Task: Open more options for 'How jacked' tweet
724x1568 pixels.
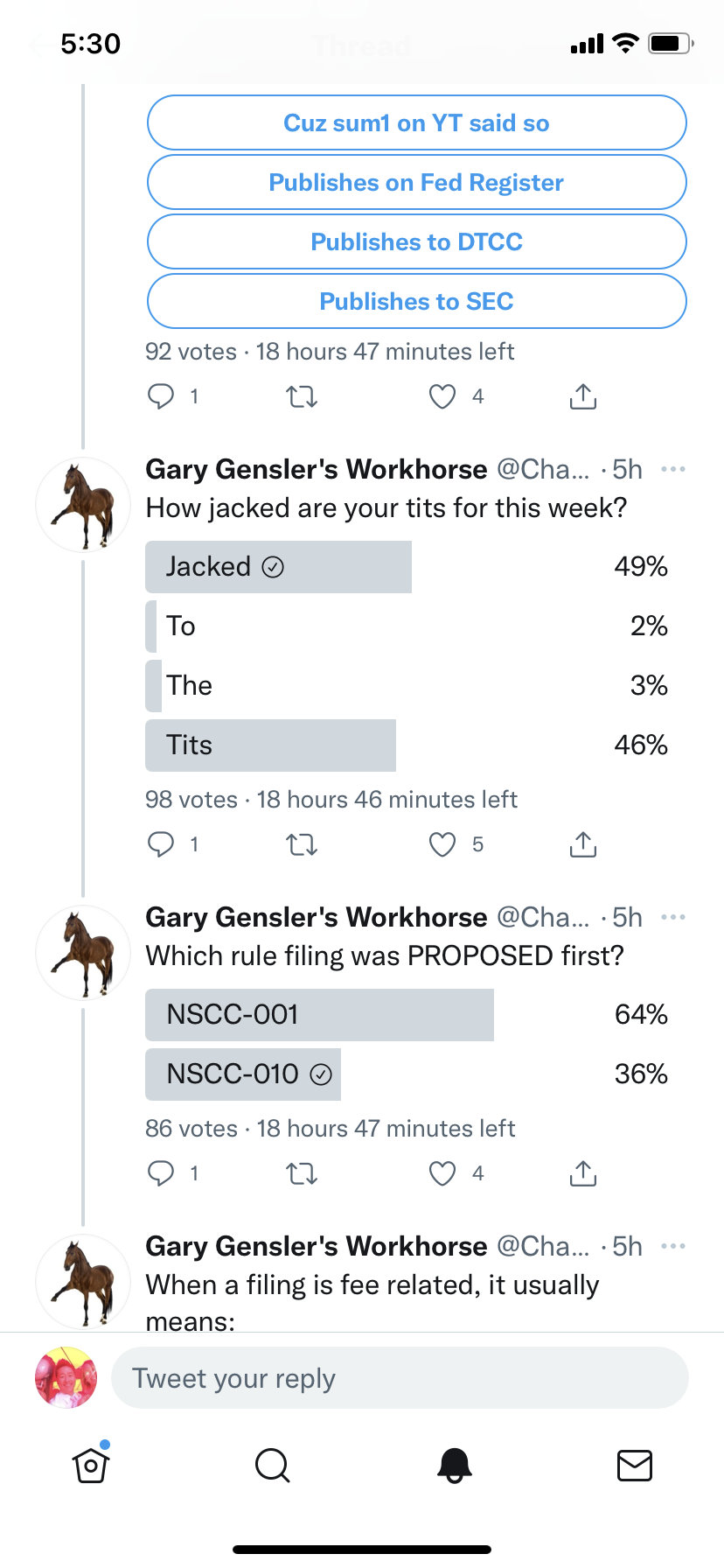Action: click(x=673, y=470)
